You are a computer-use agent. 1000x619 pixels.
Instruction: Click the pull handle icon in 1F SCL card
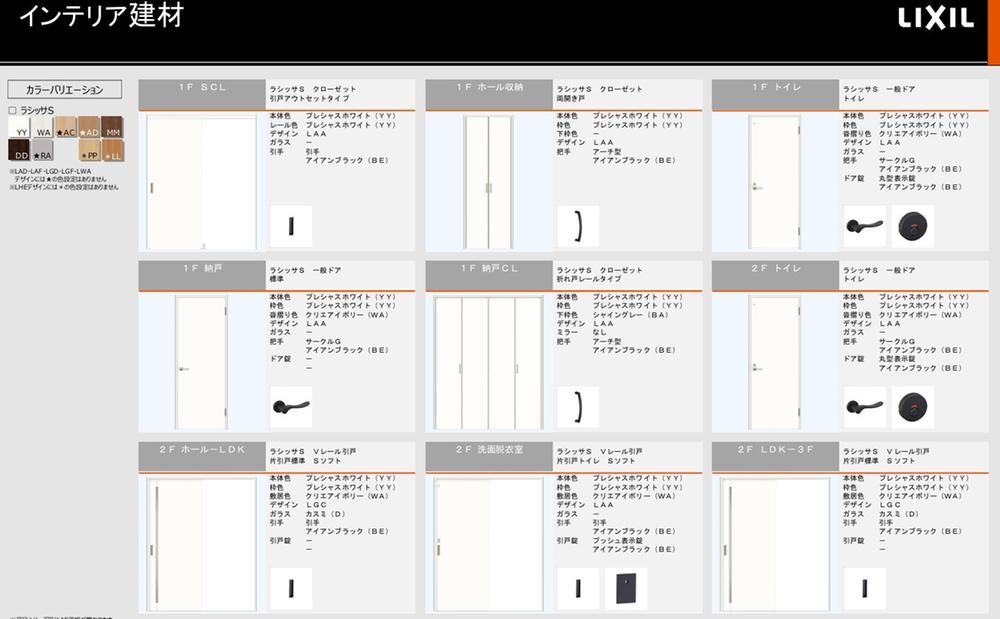tap(291, 225)
